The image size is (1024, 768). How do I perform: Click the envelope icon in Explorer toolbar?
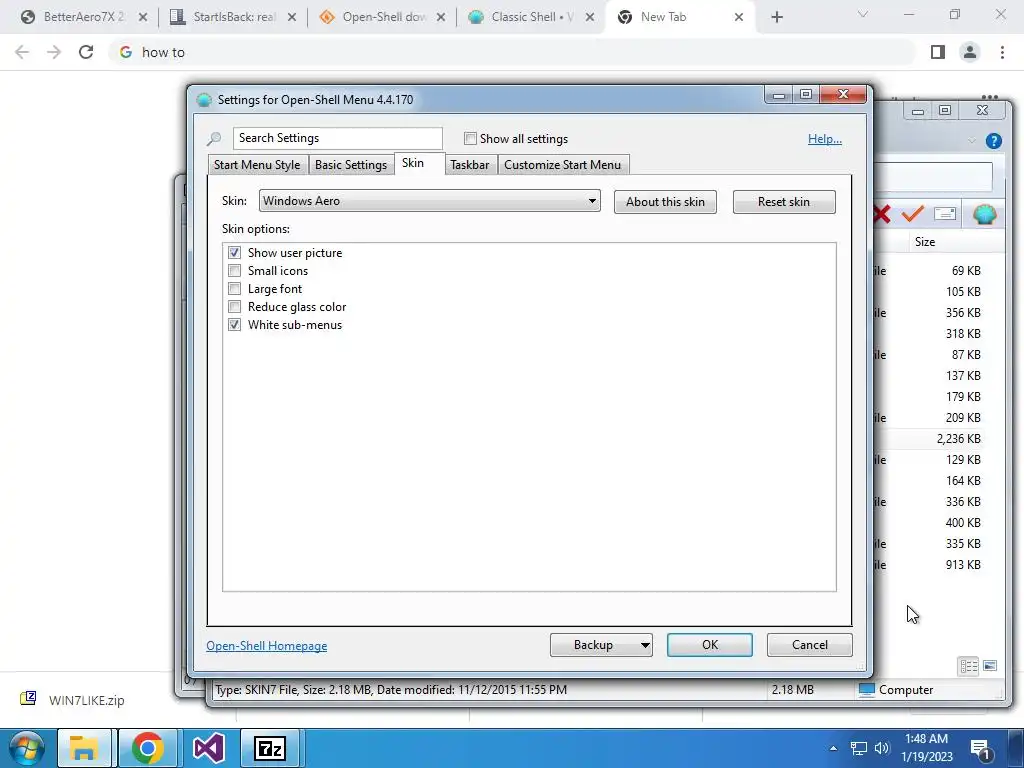tap(945, 214)
